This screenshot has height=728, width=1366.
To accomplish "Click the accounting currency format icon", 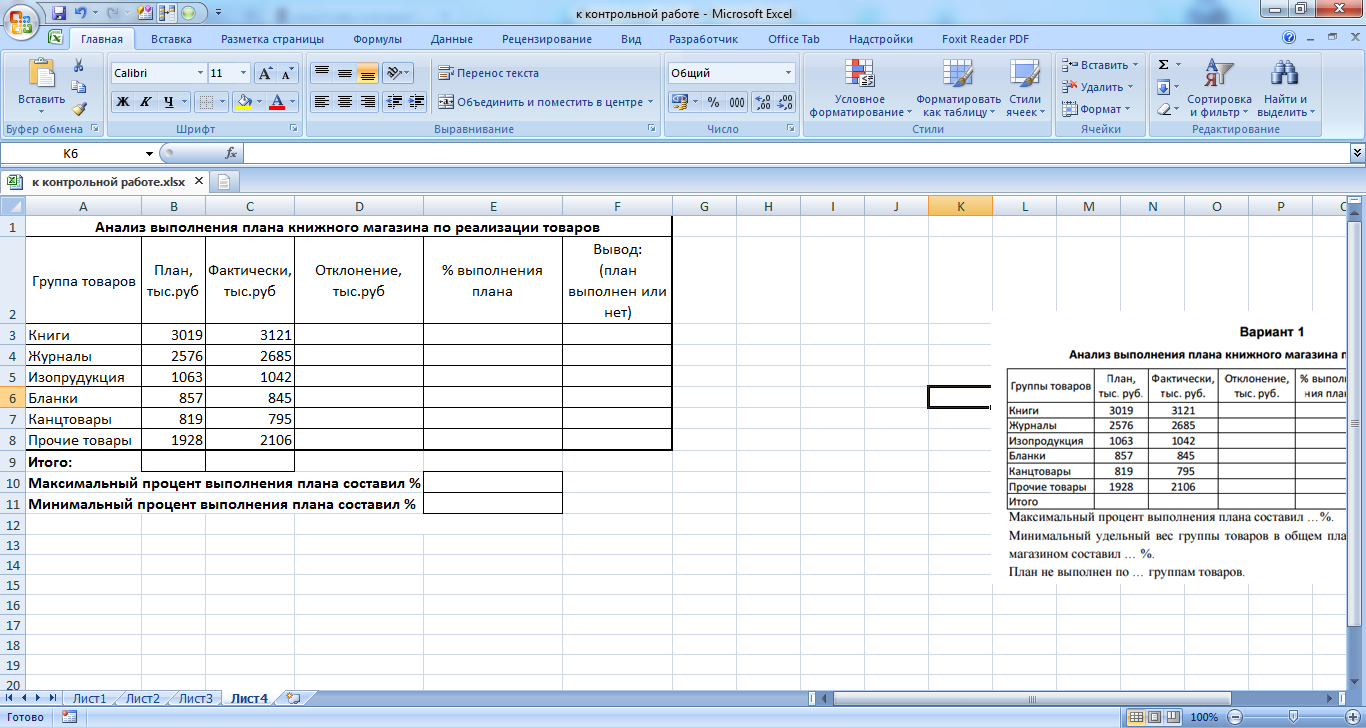I will pos(680,102).
